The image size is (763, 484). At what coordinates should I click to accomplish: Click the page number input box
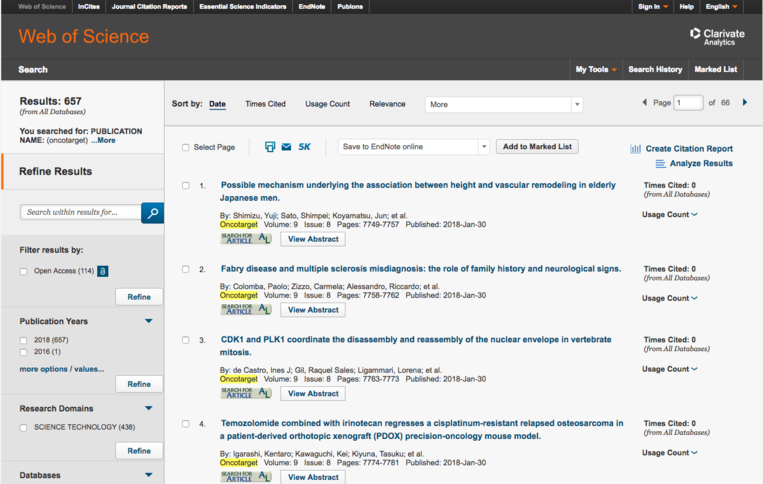(x=688, y=103)
